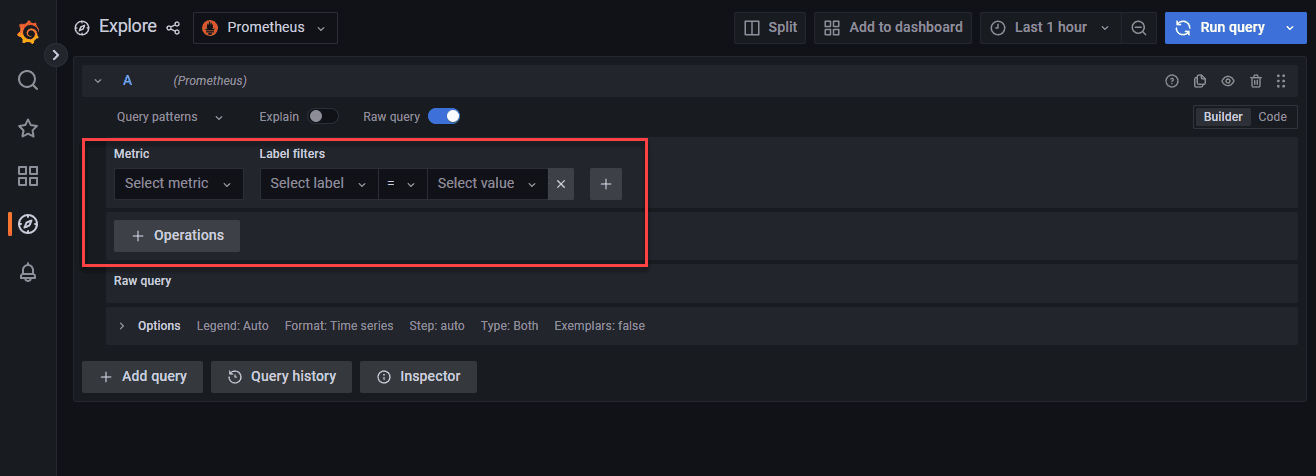Expand the Options section
This screenshot has height=476, width=1316.
[123, 326]
